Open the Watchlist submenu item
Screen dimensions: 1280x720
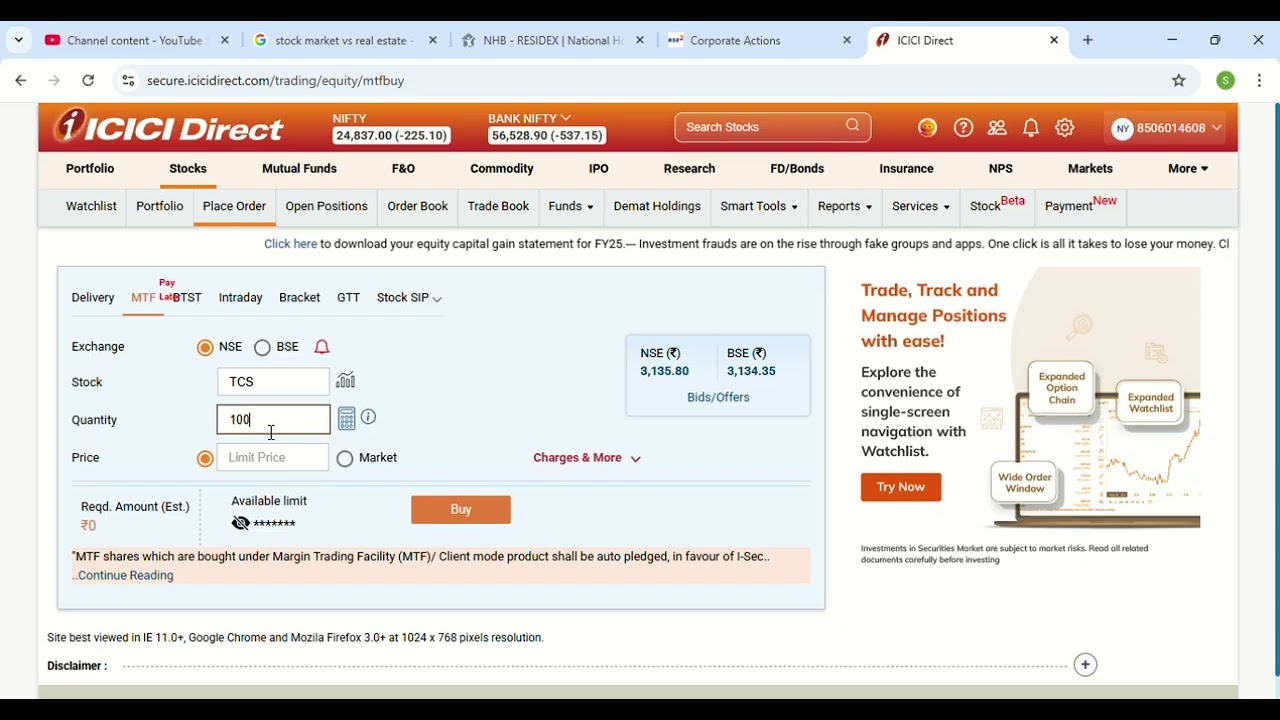tap(91, 207)
